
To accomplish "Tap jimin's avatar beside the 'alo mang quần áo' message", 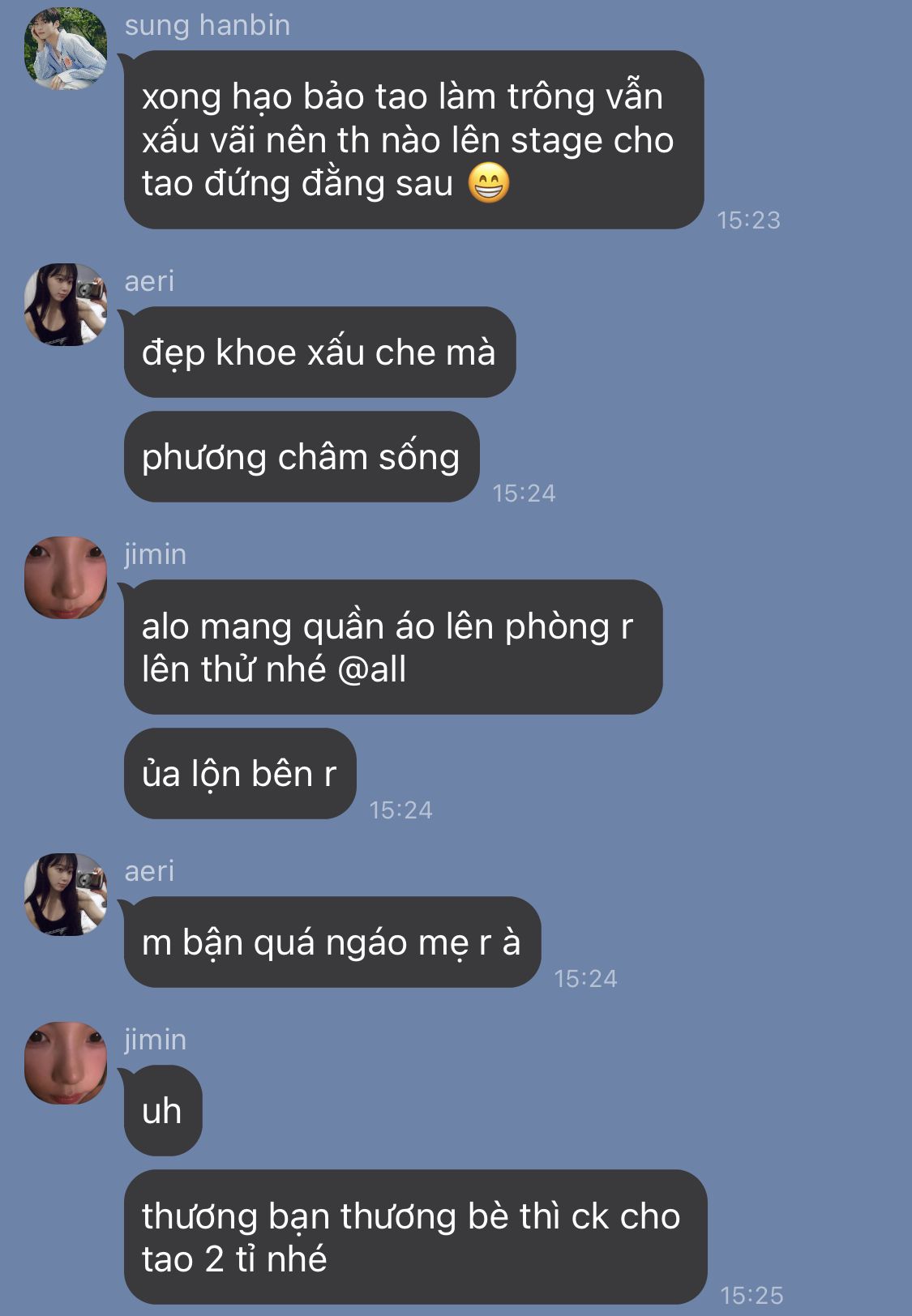I will coord(66,578).
